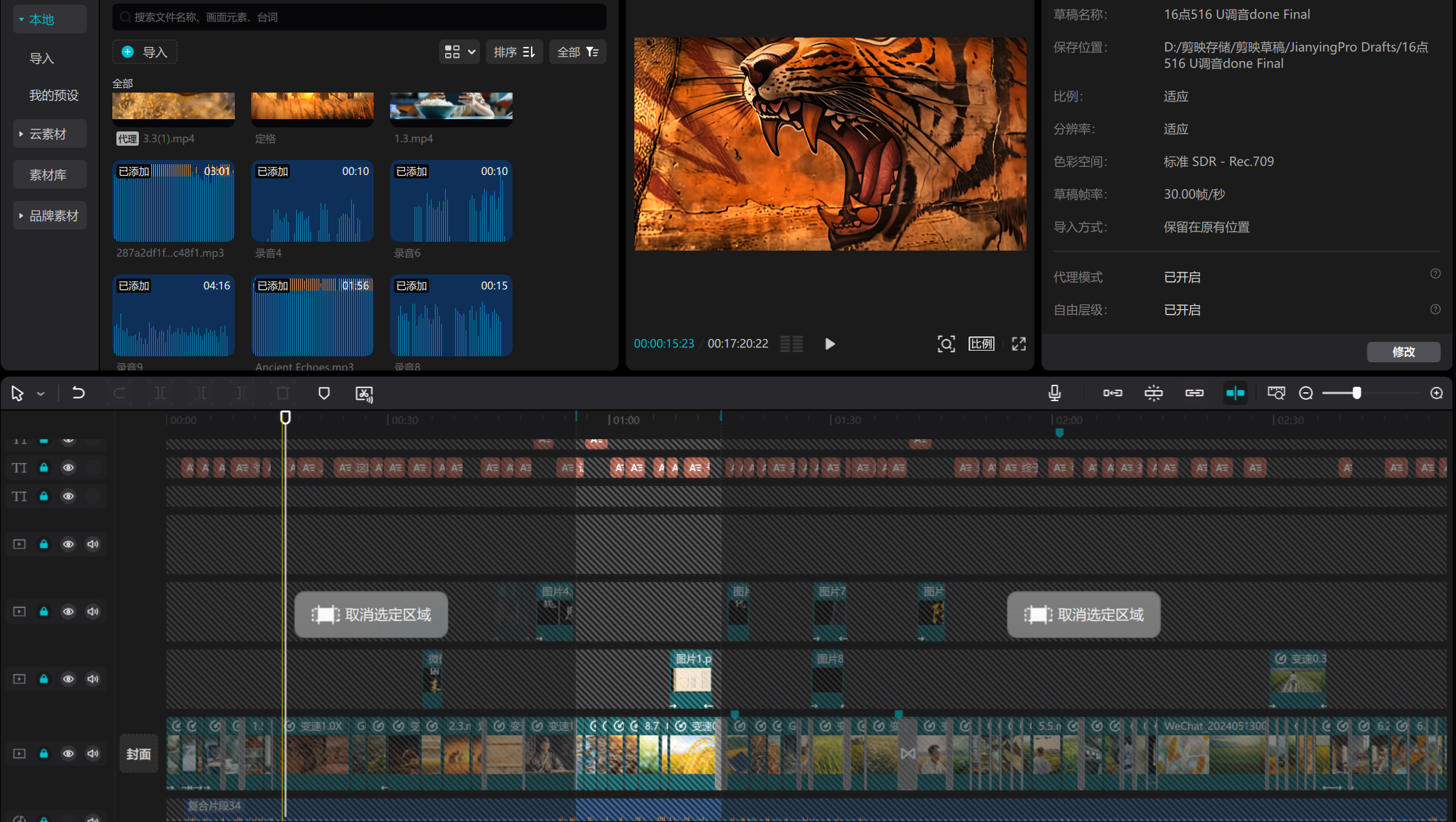Open 我的预设 in the sidebar
This screenshot has height=822, width=1456.
54,95
